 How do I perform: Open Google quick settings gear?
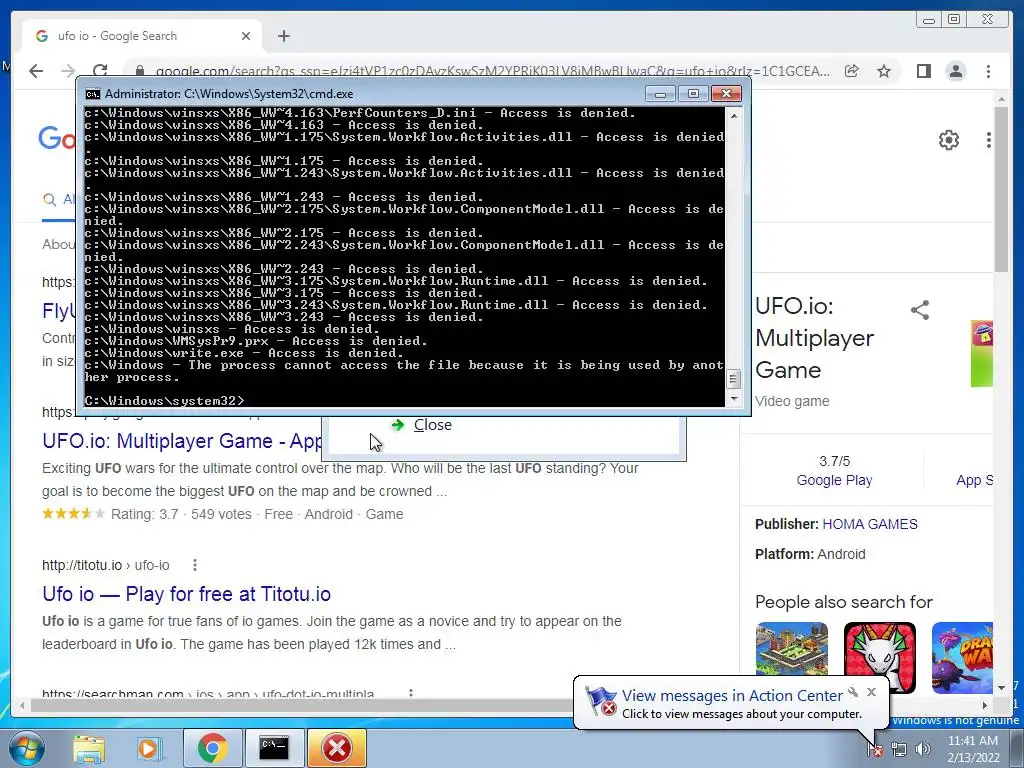pyautogui.click(x=948, y=140)
